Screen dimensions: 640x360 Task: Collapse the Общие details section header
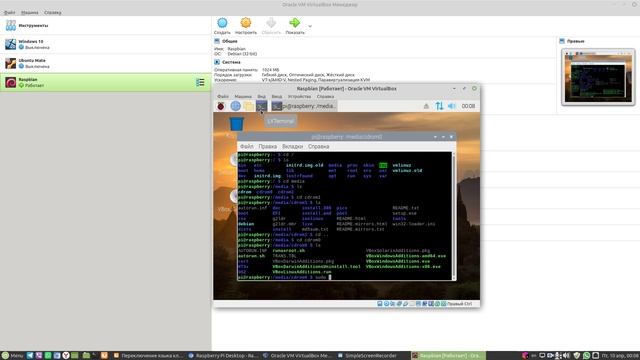[230, 41]
